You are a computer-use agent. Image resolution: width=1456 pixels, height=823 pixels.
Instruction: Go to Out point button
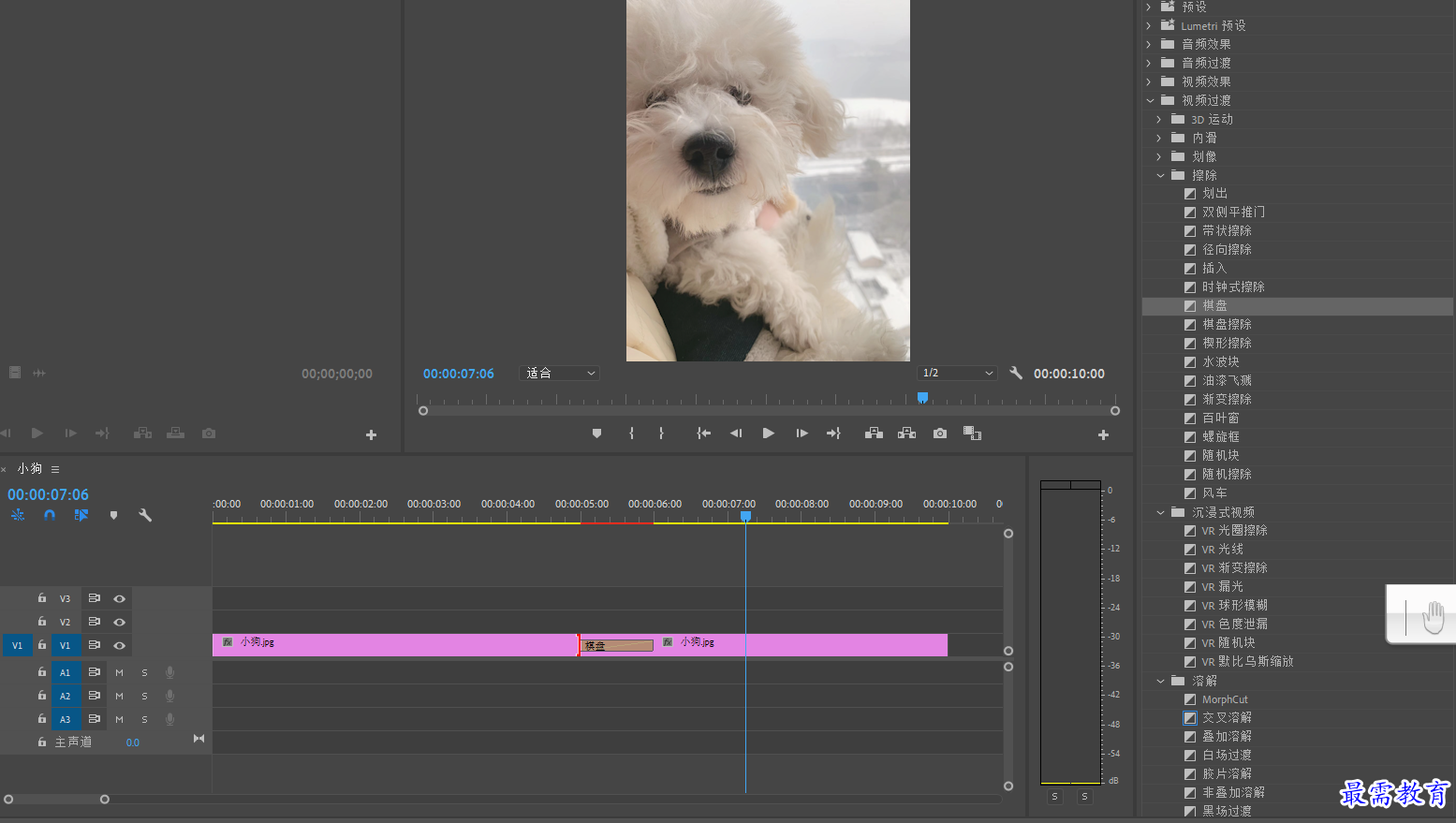point(833,434)
